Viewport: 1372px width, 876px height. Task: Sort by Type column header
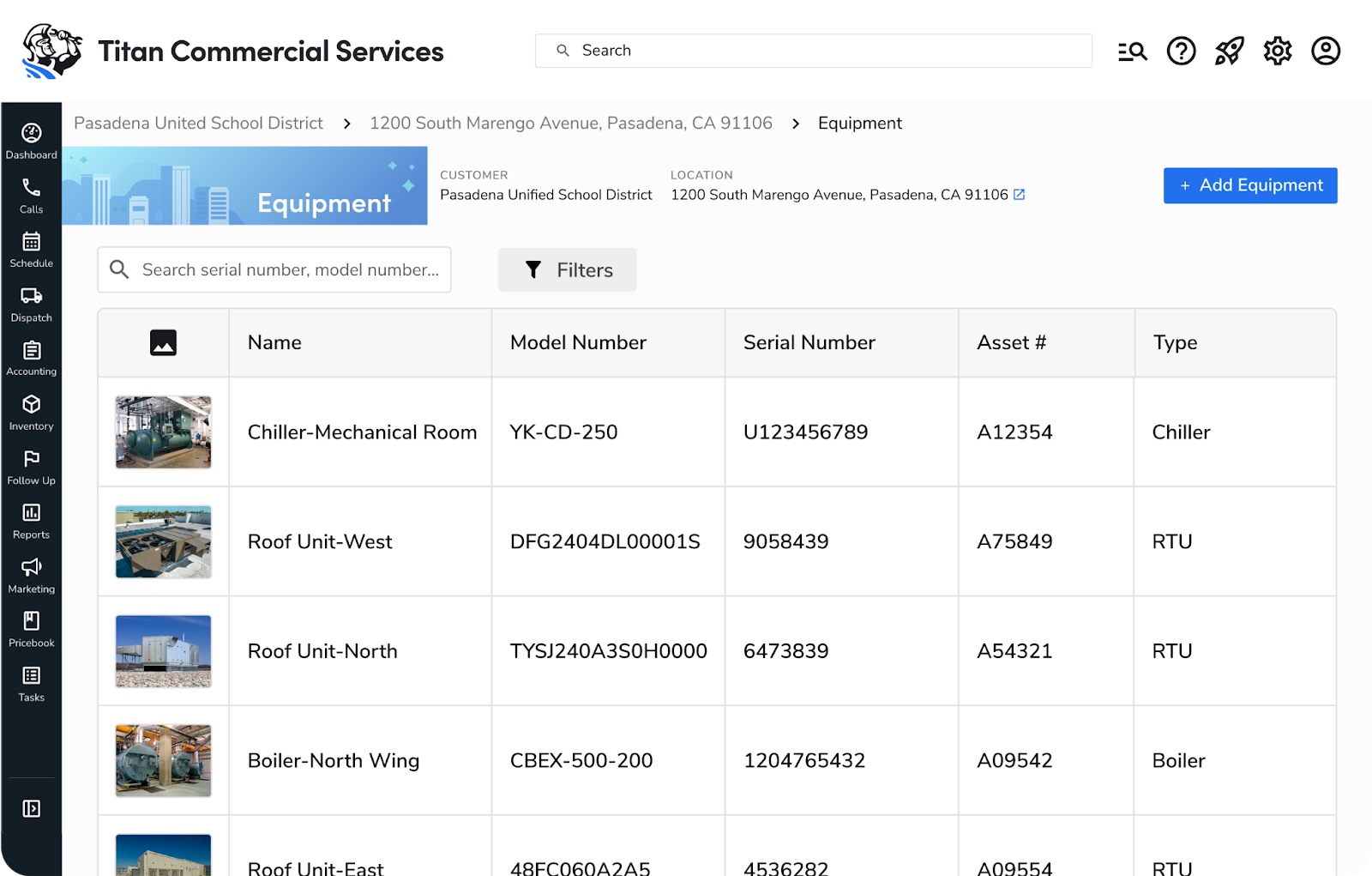[x=1176, y=342]
